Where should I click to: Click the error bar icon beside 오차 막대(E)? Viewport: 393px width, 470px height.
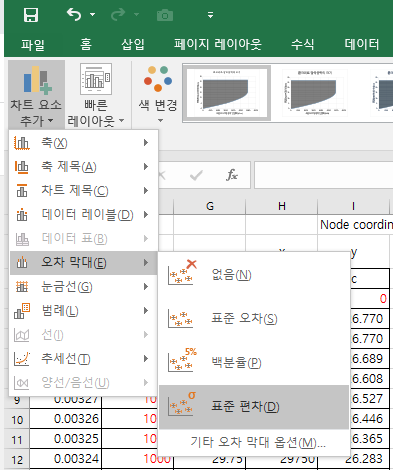pos(22,263)
